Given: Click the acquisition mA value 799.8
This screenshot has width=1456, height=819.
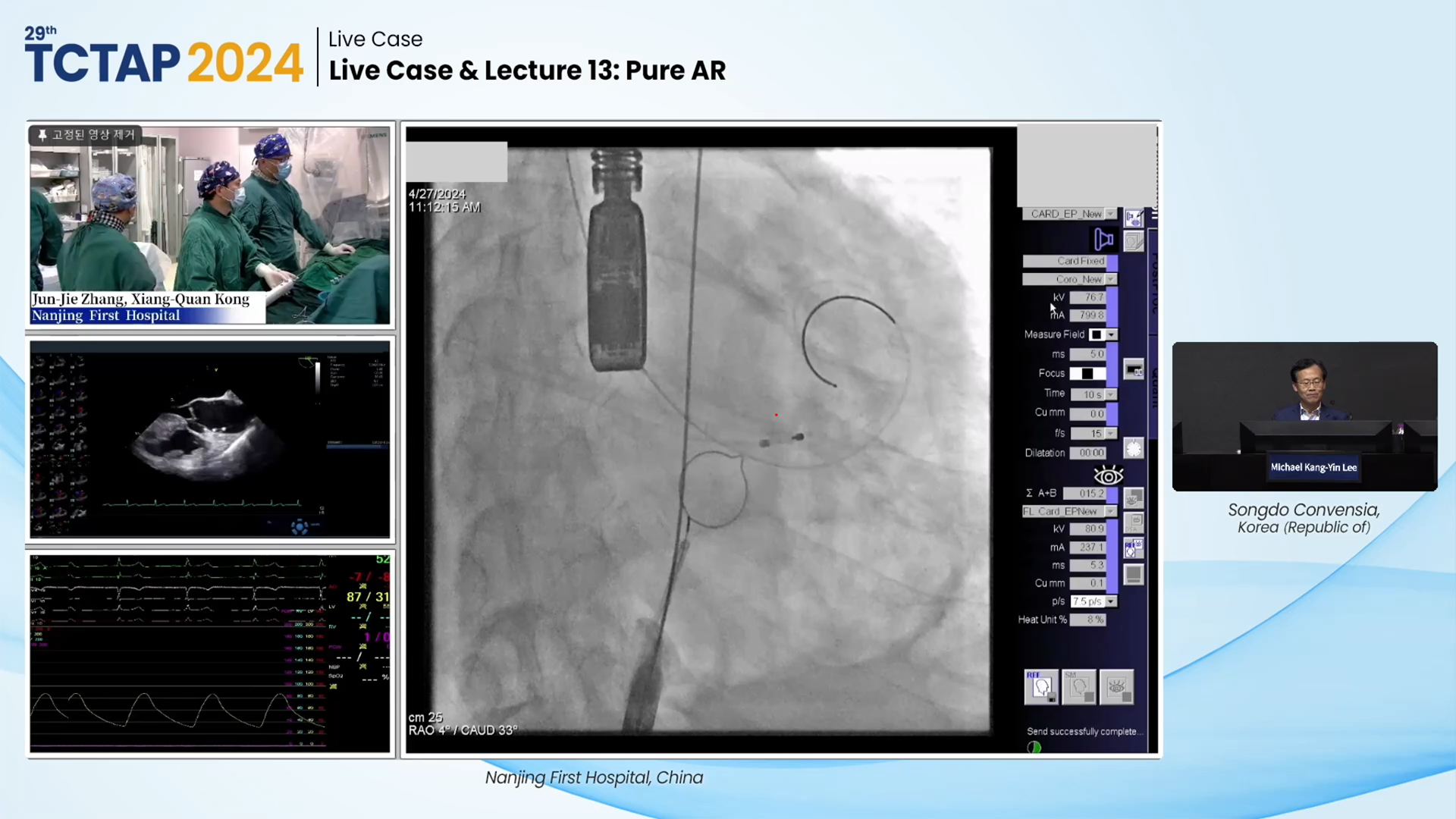Looking at the screenshot, I should point(1087,315).
